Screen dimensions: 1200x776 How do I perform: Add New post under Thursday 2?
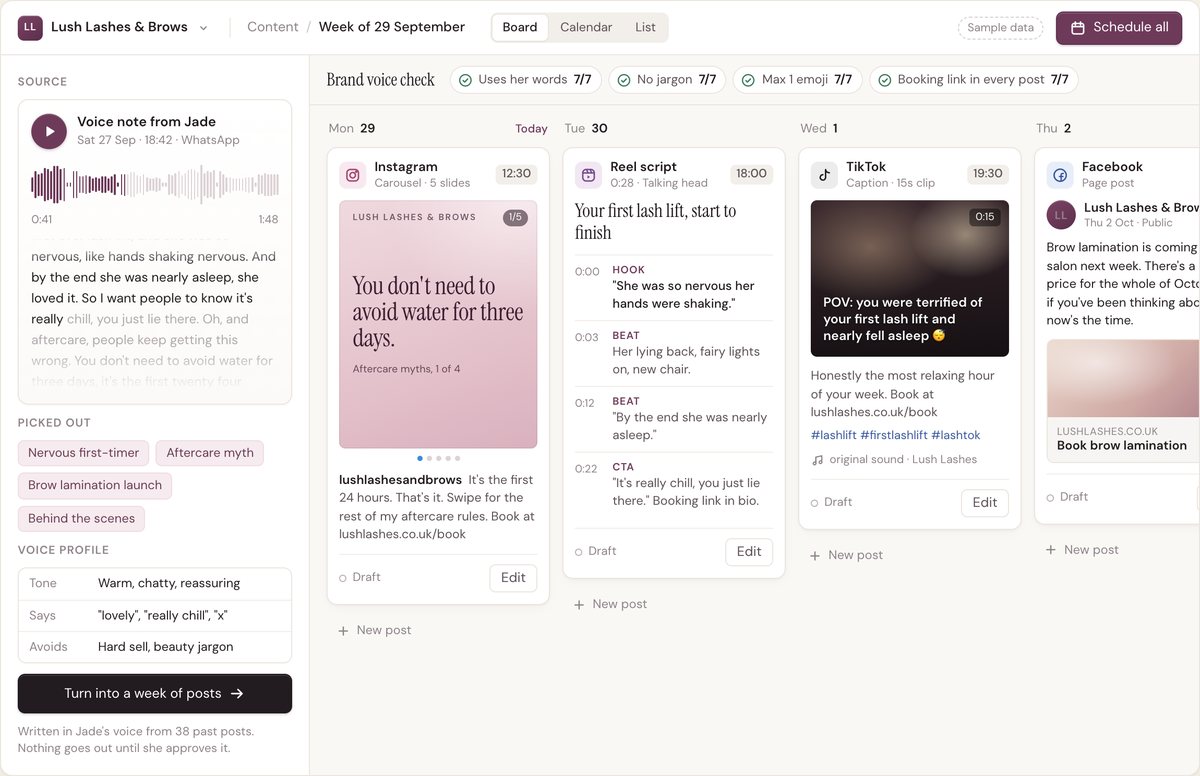pos(1083,550)
